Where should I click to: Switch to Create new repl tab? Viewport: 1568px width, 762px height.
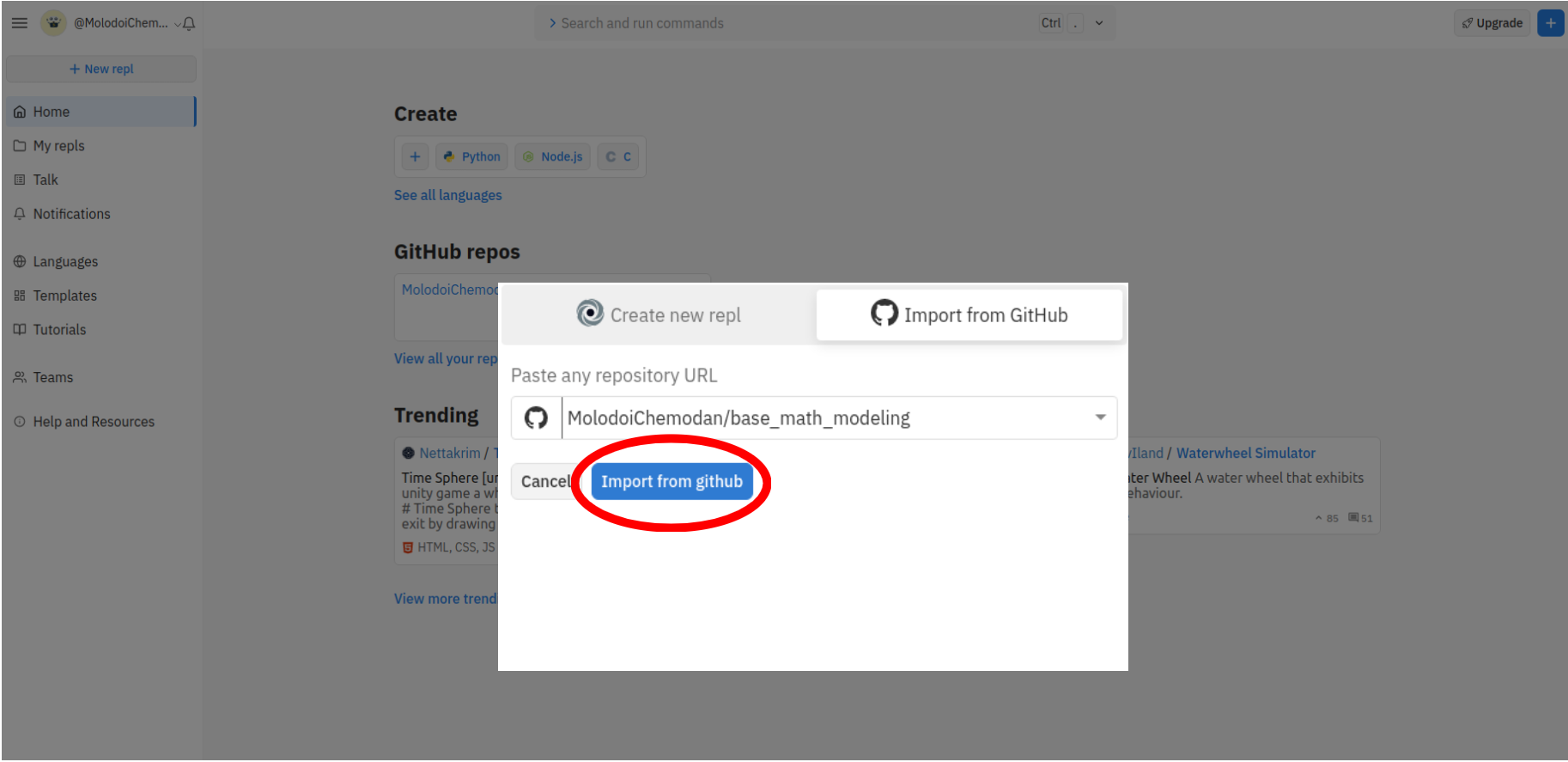[x=659, y=314]
